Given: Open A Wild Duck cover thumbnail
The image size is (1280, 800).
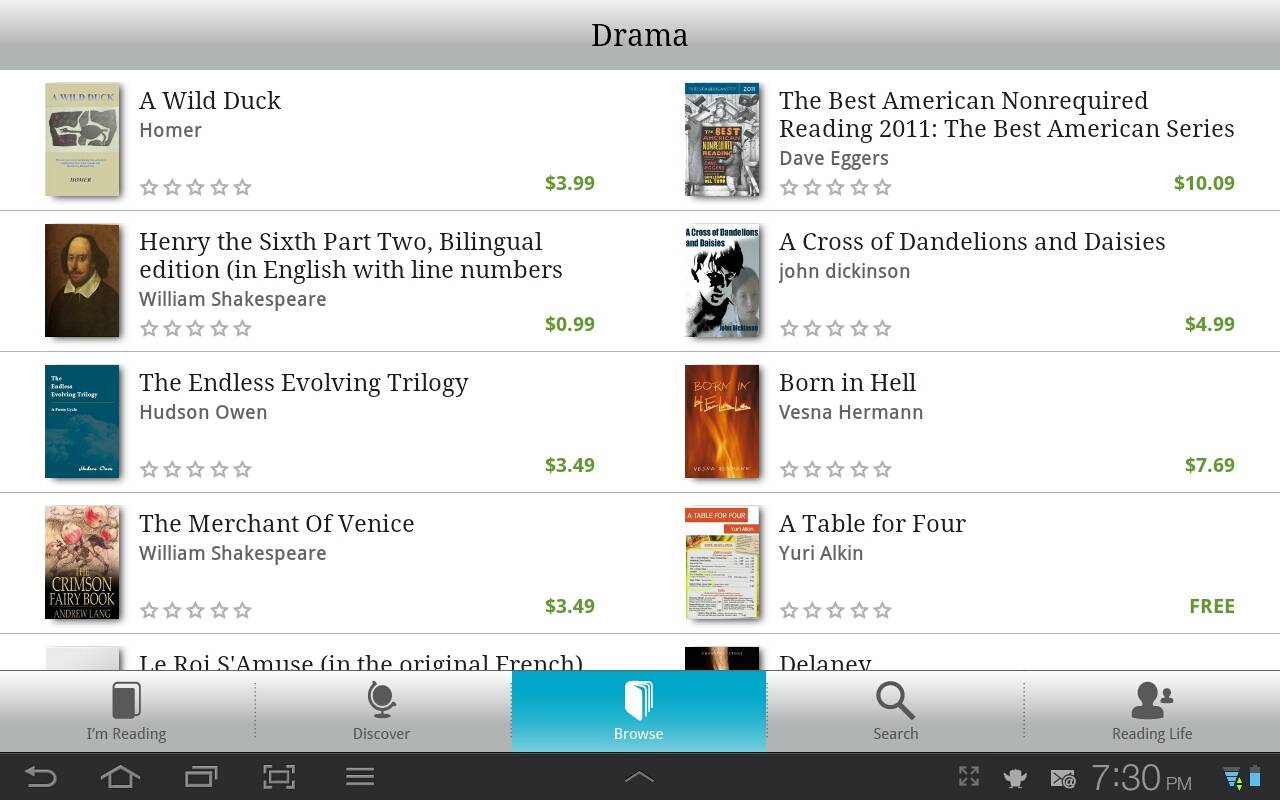Looking at the screenshot, I should 82,139.
